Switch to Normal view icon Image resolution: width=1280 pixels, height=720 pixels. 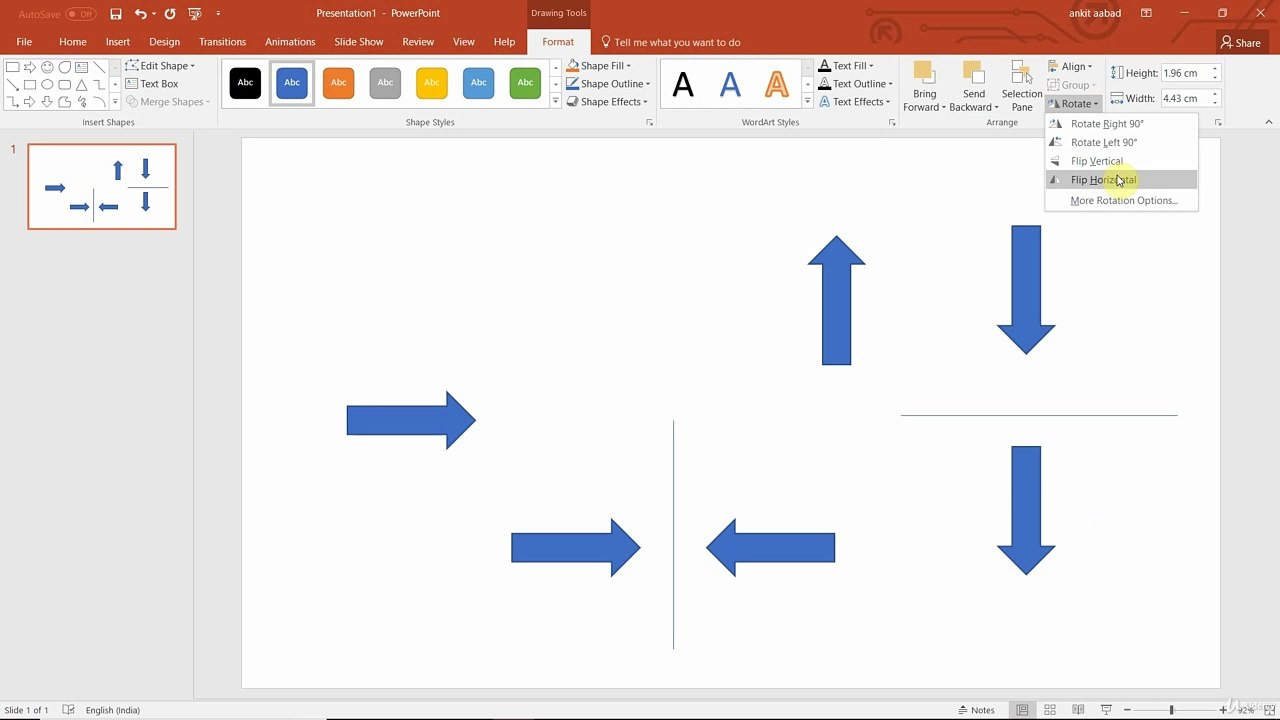1022,710
